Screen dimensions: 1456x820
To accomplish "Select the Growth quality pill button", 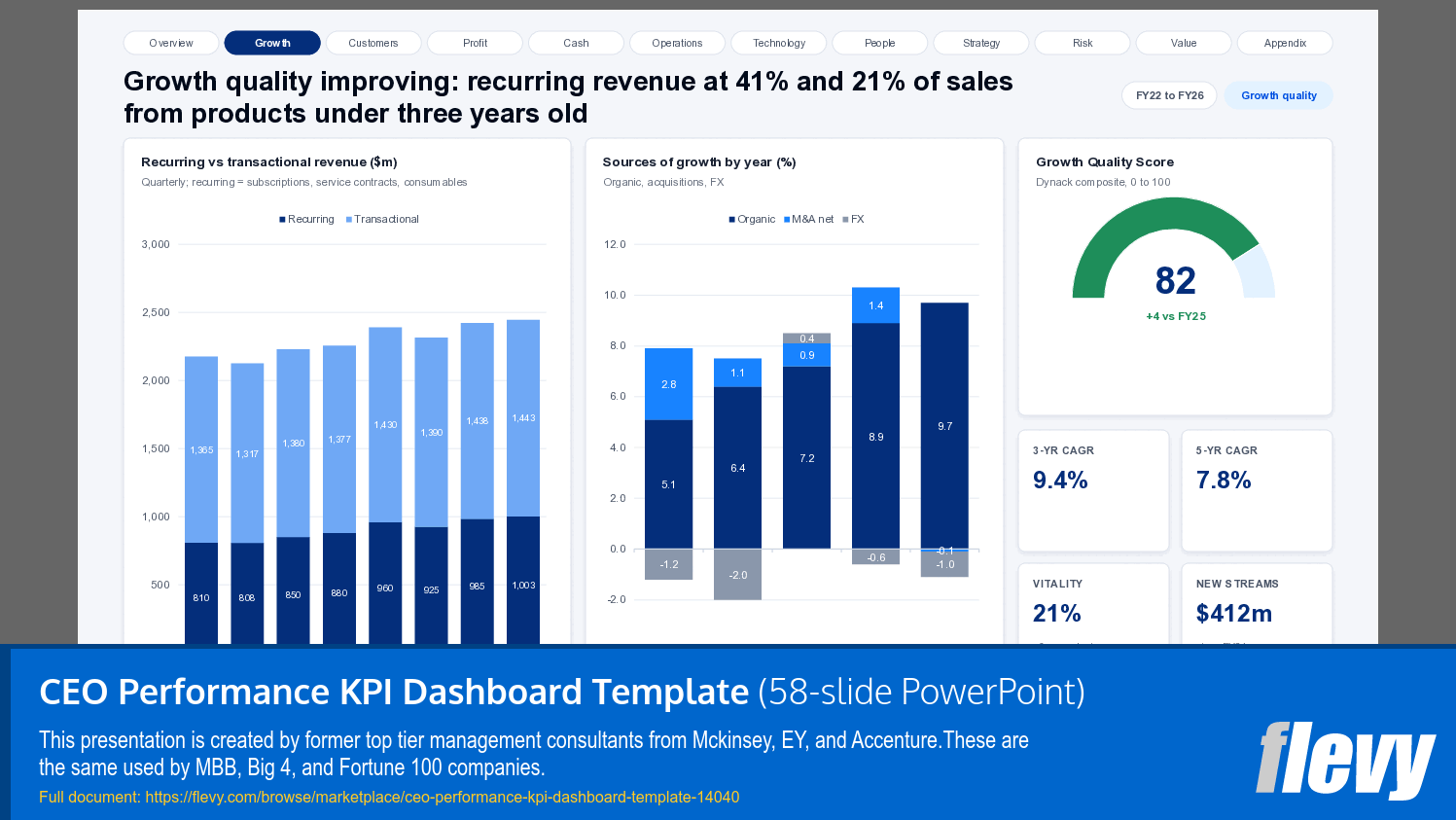I will point(1278,95).
